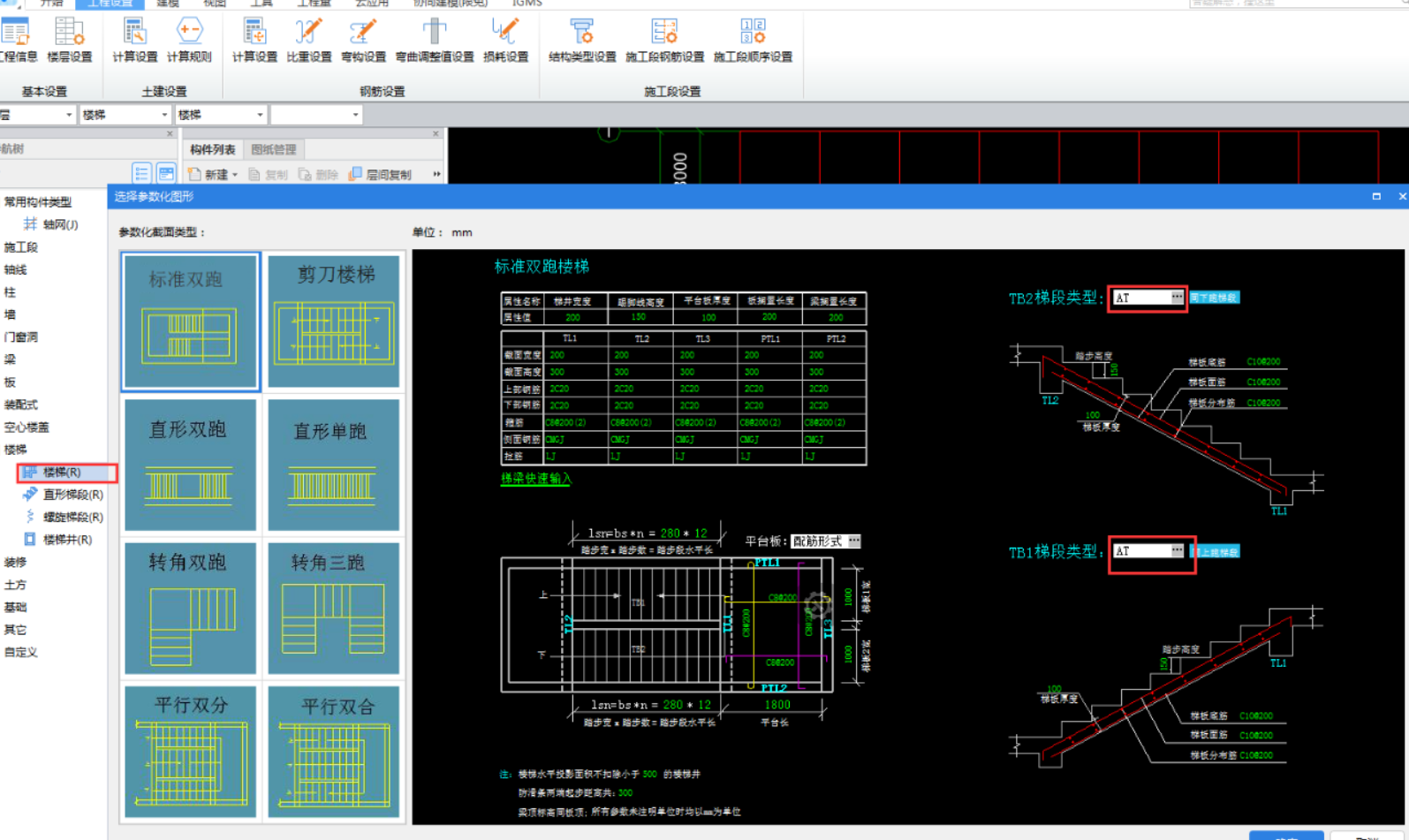
Task: Expand 施工段 category
Action: tap(20, 247)
